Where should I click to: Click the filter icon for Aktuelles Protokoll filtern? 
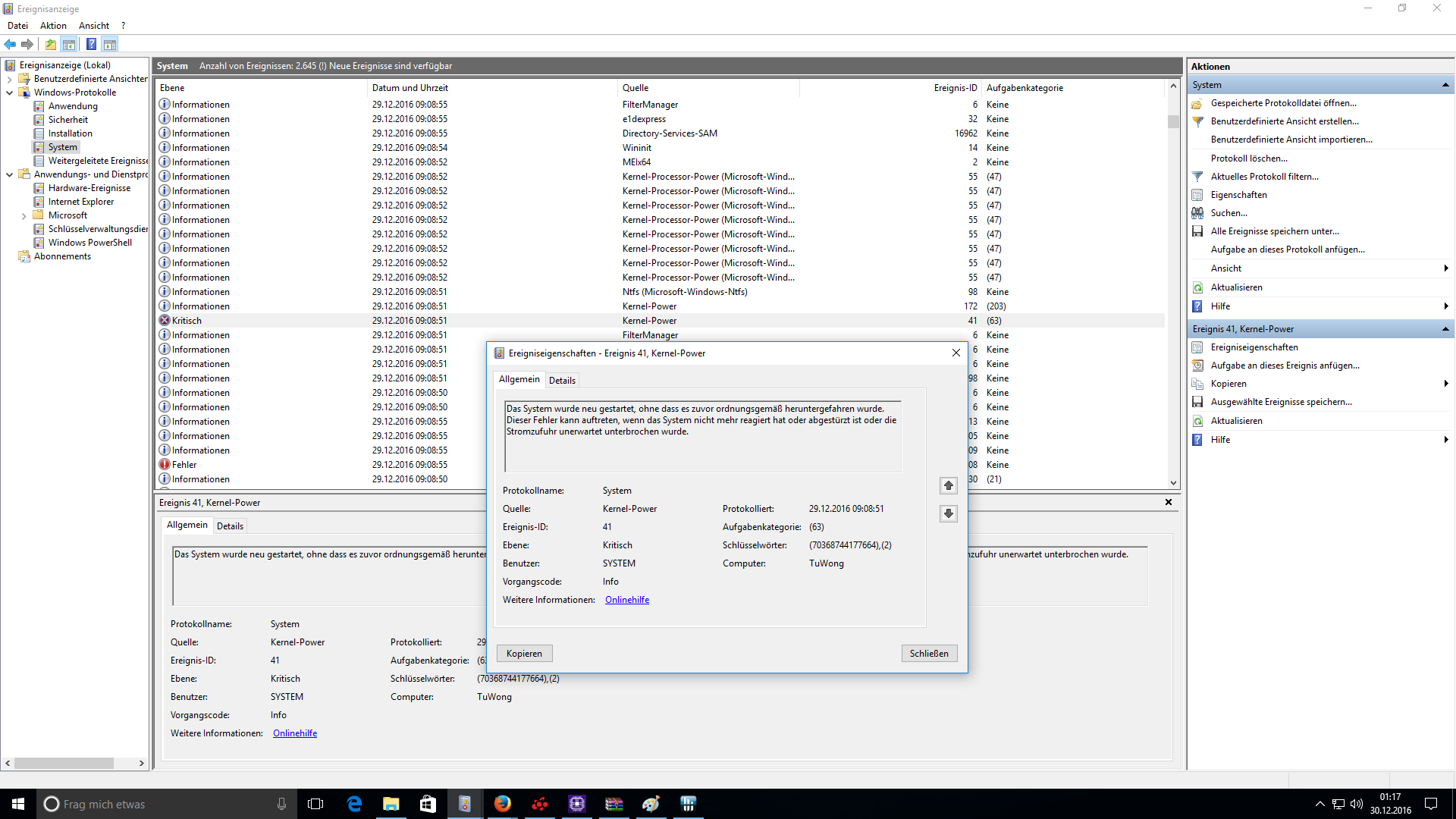pos(1197,177)
